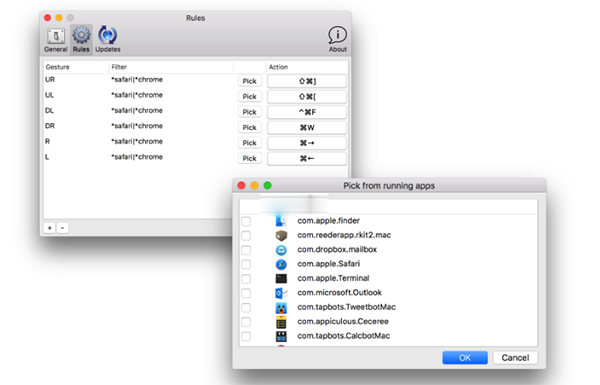Edit the ^⌘F action shortcut field
This screenshot has height=385, width=600.
(x=307, y=112)
